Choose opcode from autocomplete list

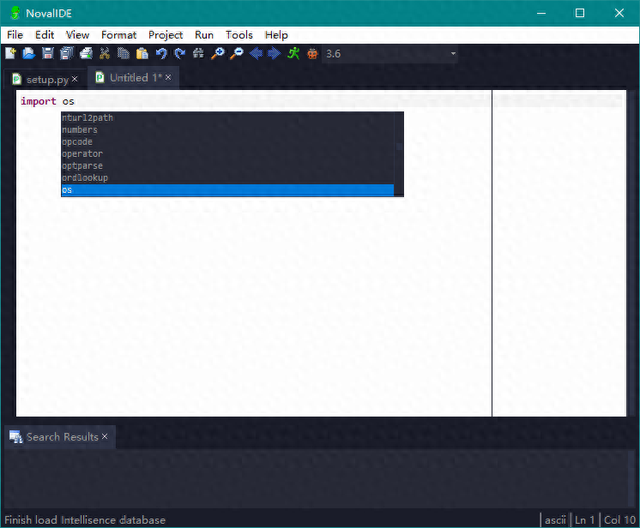click(x=227, y=142)
